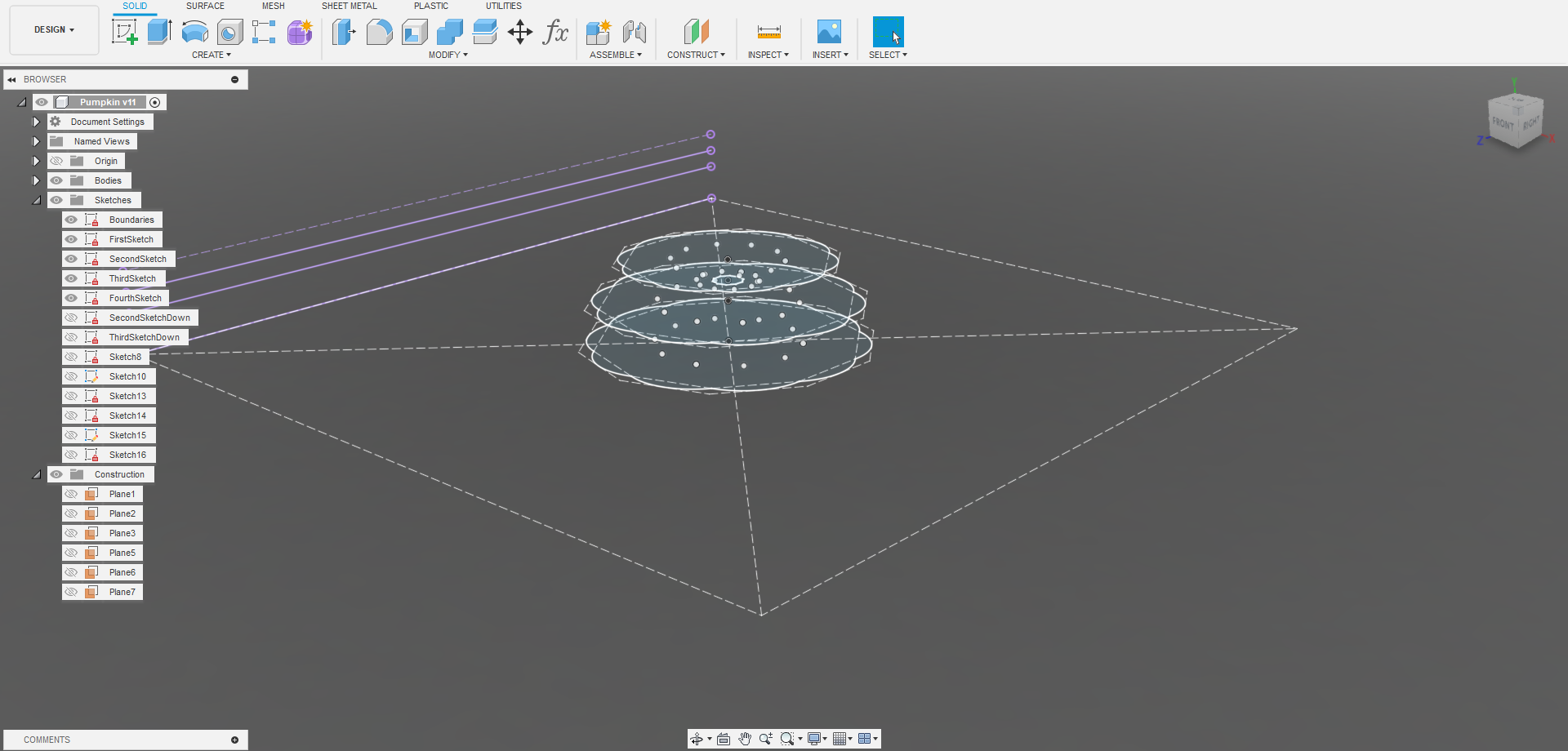Open the INSERT dropdown menu
The height and width of the screenshot is (751, 1568).
[830, 55]
